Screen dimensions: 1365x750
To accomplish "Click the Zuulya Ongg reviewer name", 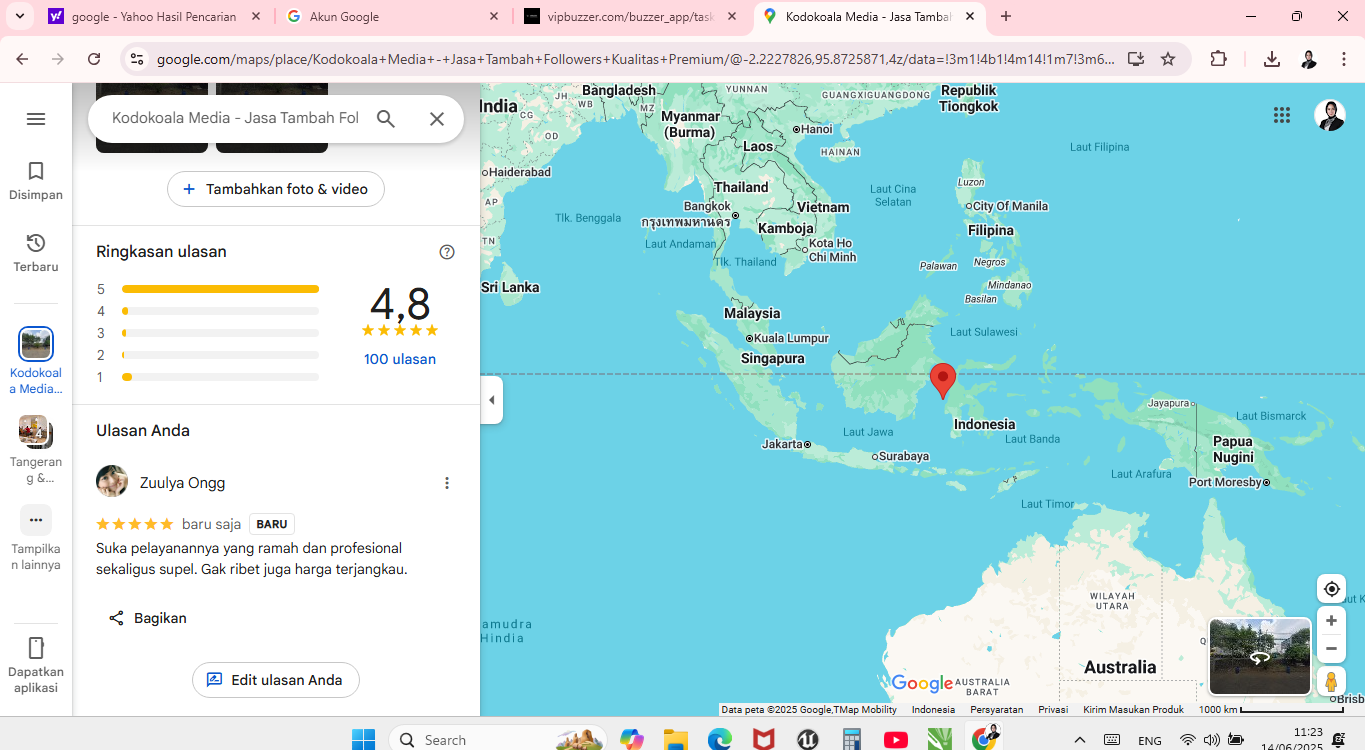I will [182, 483].
